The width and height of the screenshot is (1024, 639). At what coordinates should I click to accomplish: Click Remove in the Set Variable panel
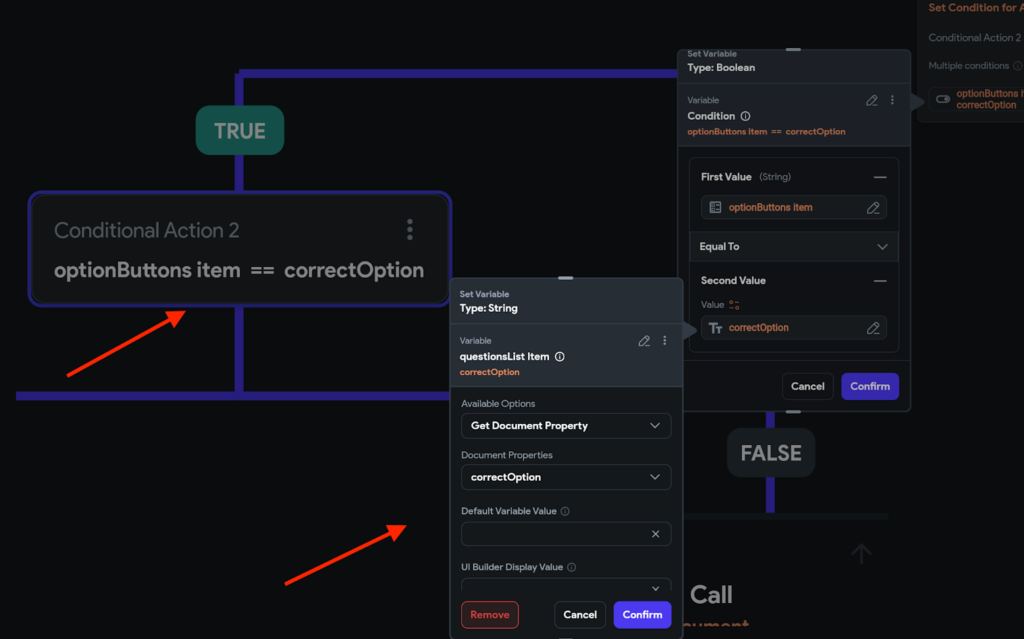[x=490, y=614]
